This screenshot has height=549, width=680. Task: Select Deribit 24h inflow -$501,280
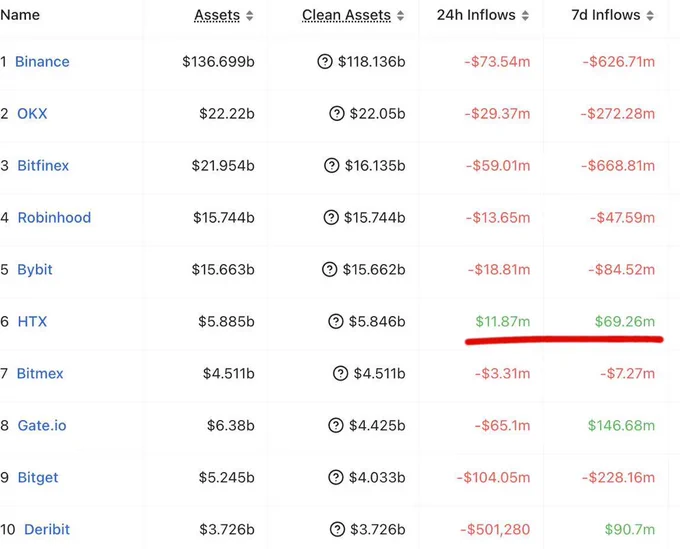495,529
